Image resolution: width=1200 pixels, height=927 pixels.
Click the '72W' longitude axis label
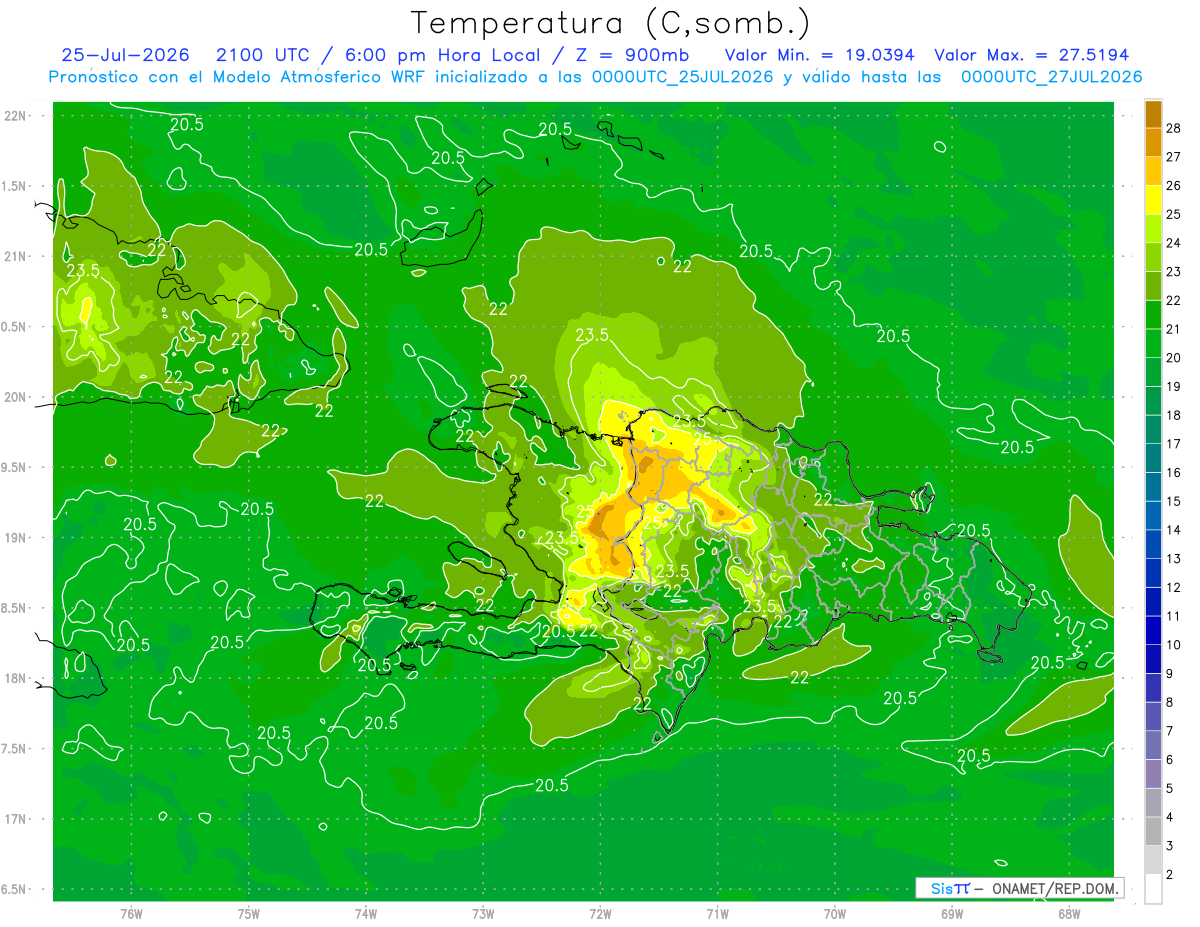point(600,914)
